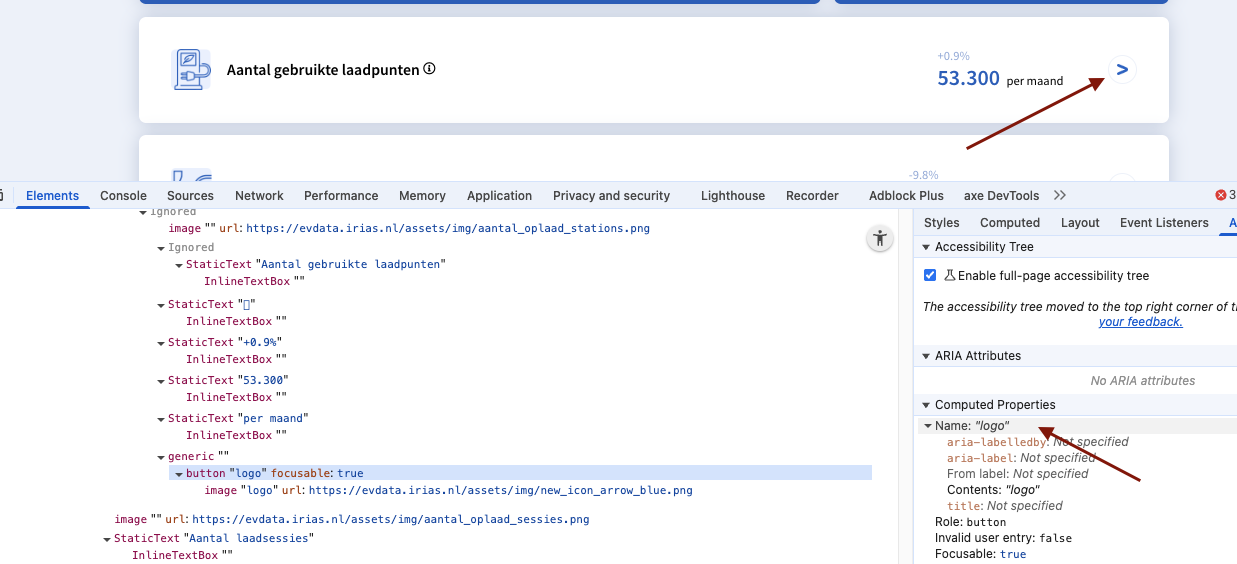Collapse the Accessibility Tree section
The image size is (1237, 564).
tap(925, 247)
